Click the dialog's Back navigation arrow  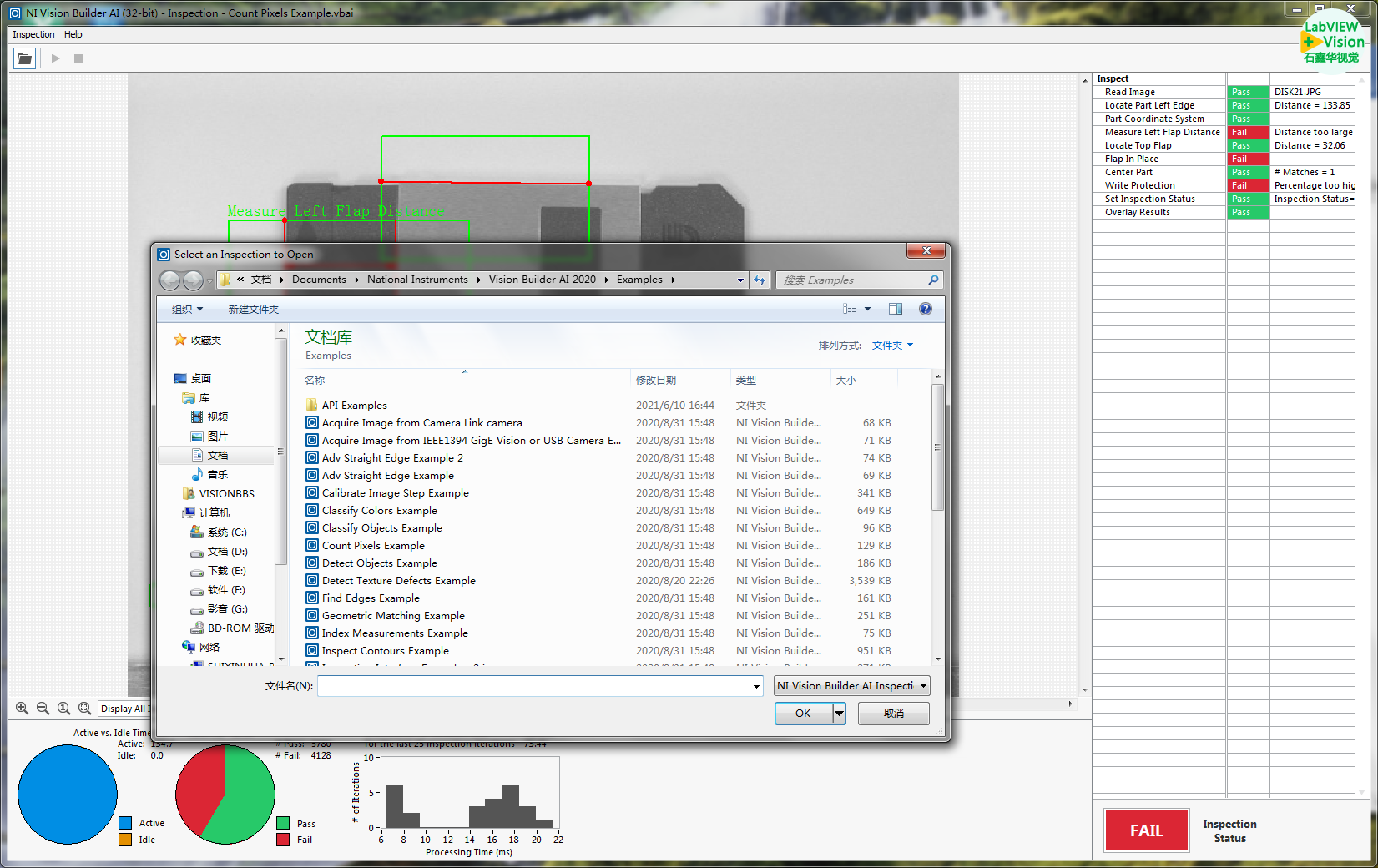(169, 280)
